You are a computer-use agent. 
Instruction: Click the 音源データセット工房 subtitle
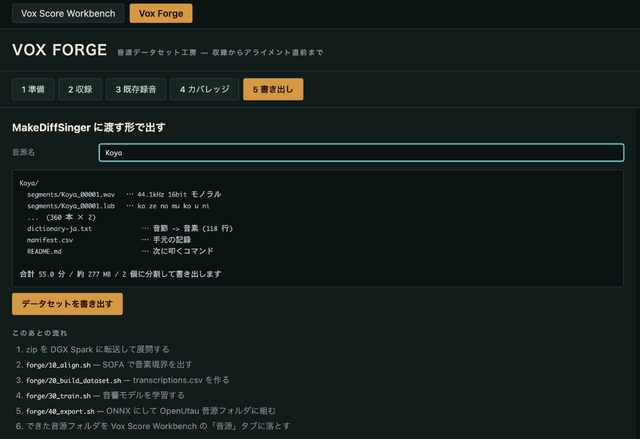[220, 53]
